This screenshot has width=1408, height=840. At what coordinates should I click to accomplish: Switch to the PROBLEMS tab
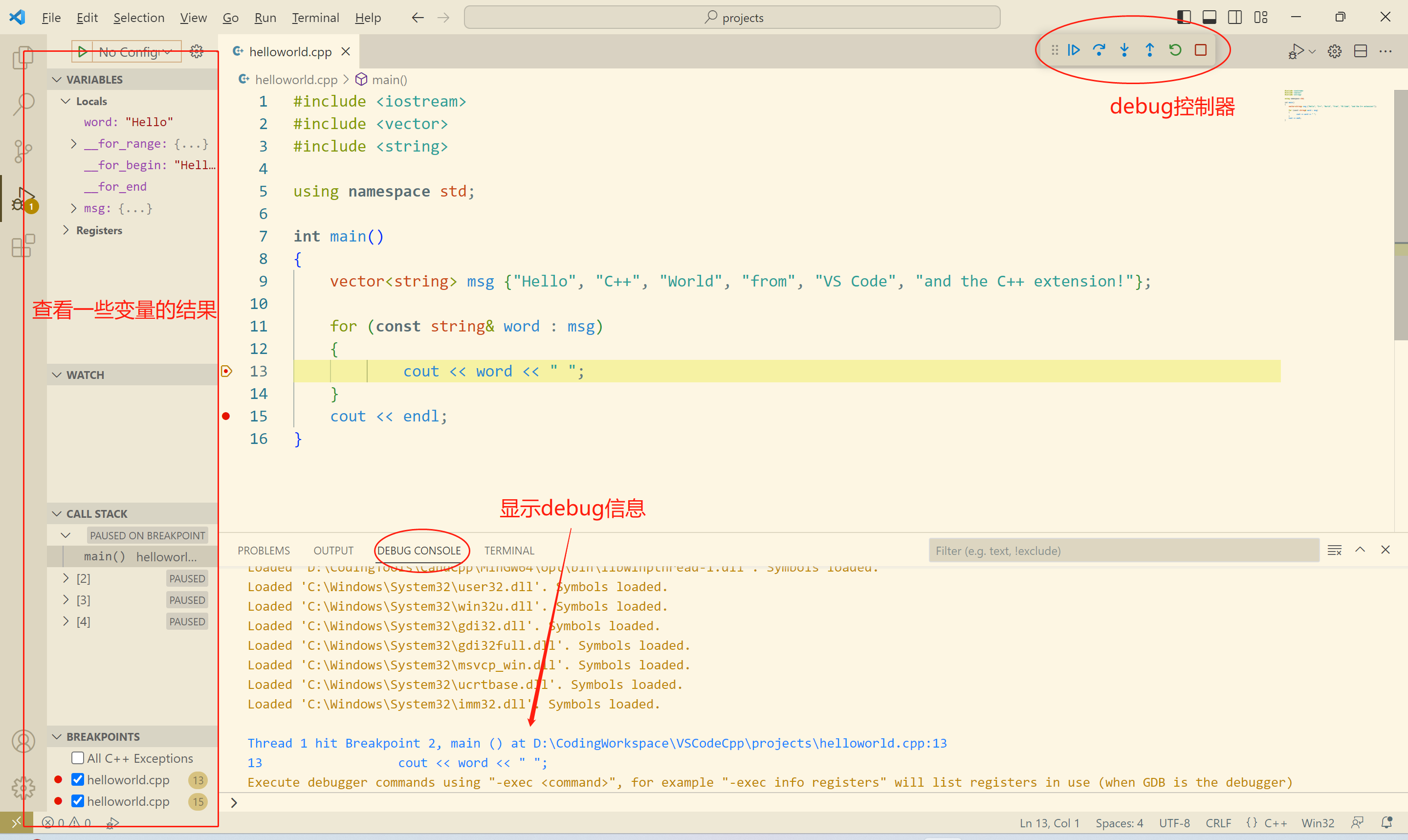(x=264, y=550)
